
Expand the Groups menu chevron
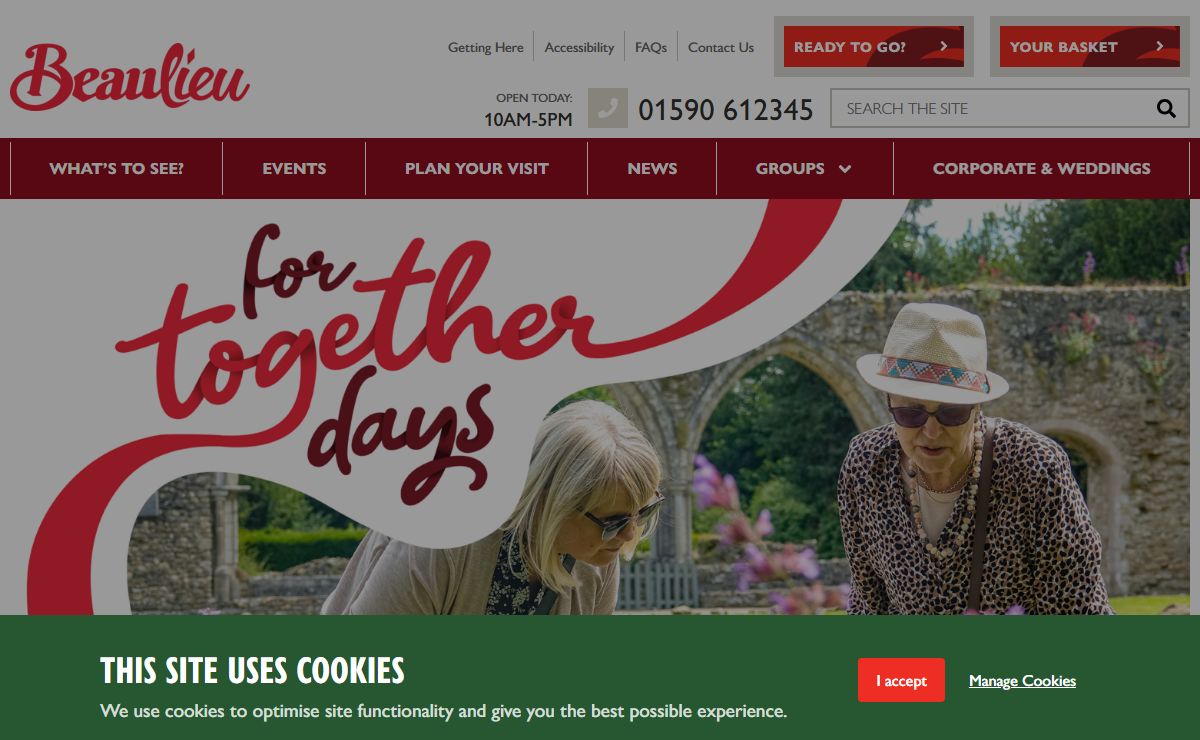coord(845,169)
